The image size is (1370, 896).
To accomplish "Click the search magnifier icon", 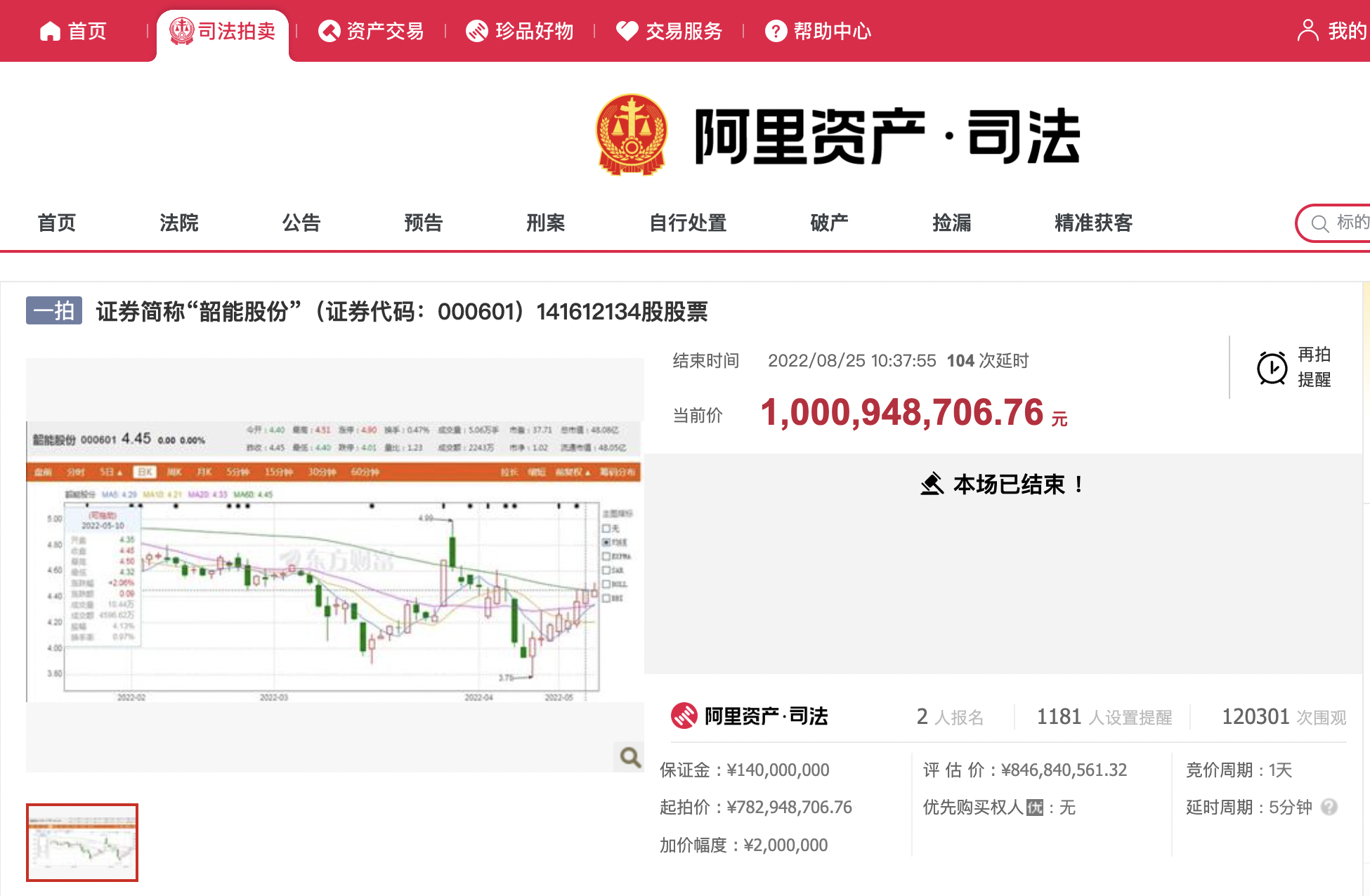I will click(1320, 224).
